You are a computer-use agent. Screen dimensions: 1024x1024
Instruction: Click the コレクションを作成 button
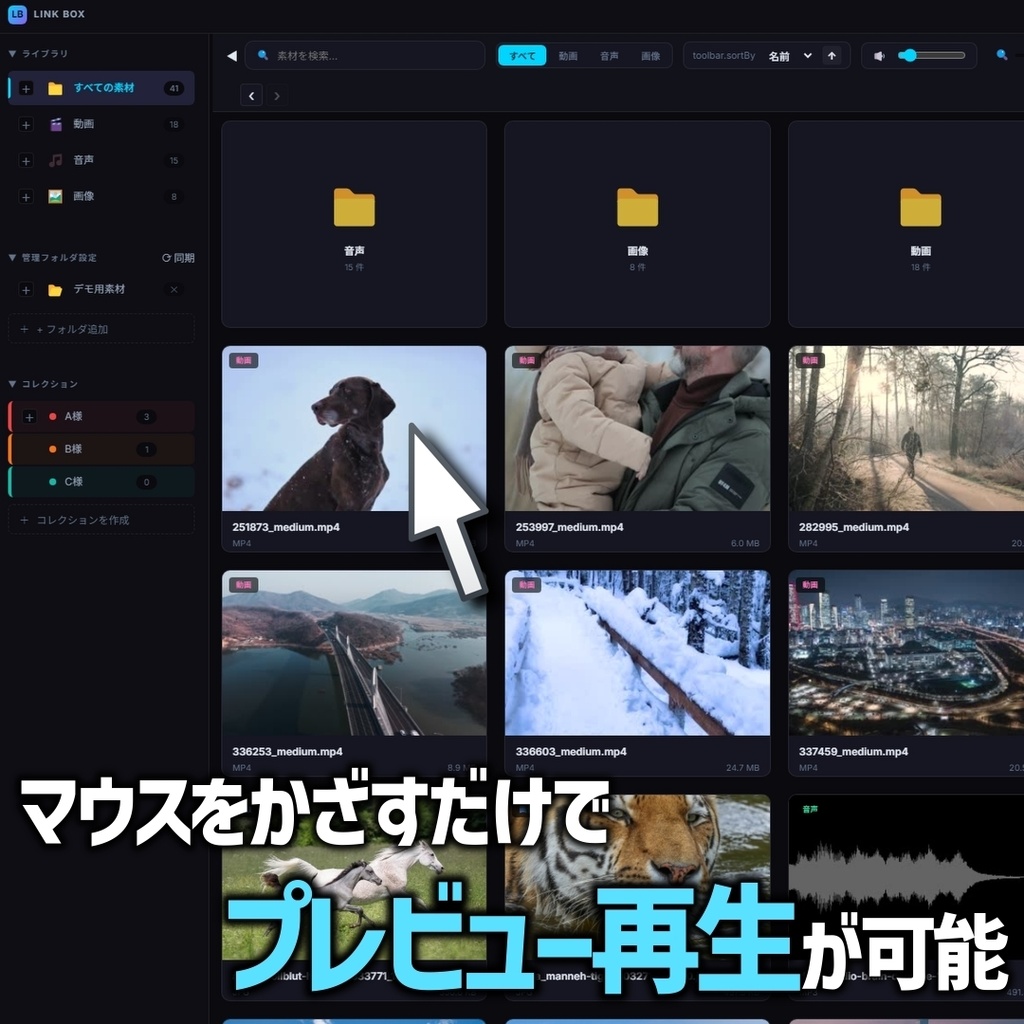click(101, 520)
